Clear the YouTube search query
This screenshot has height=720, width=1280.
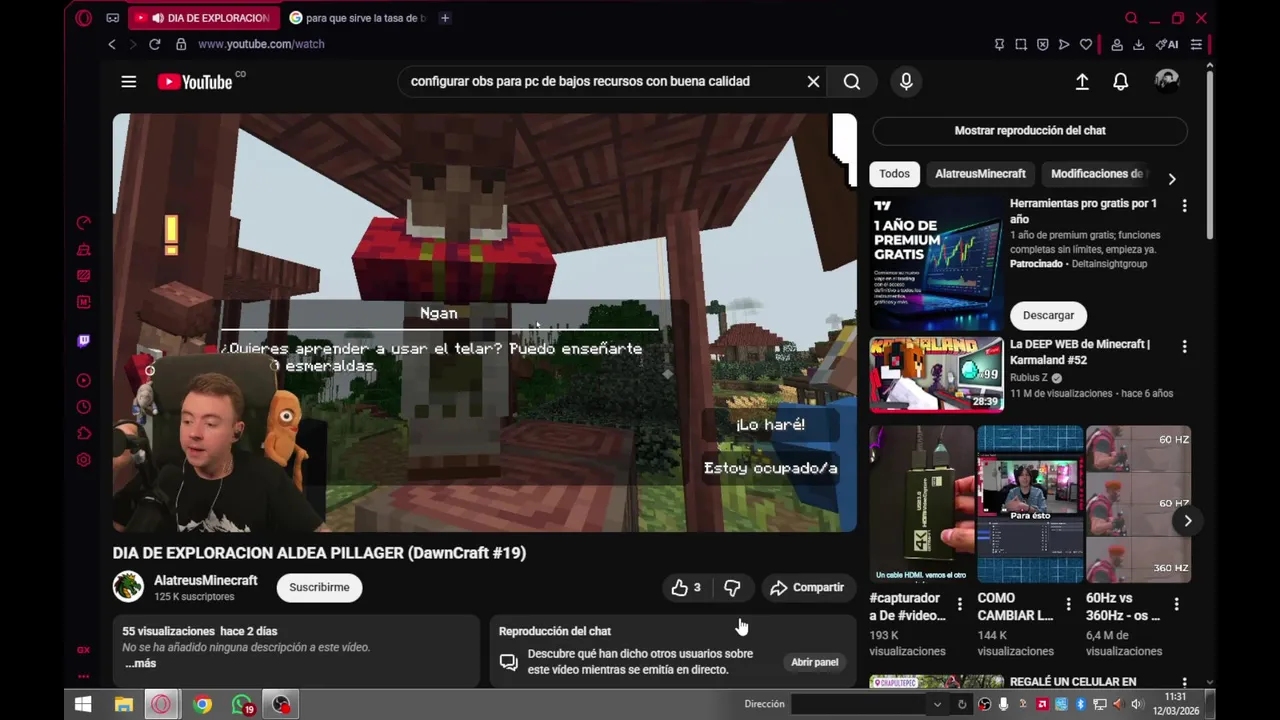click(813, 82)
